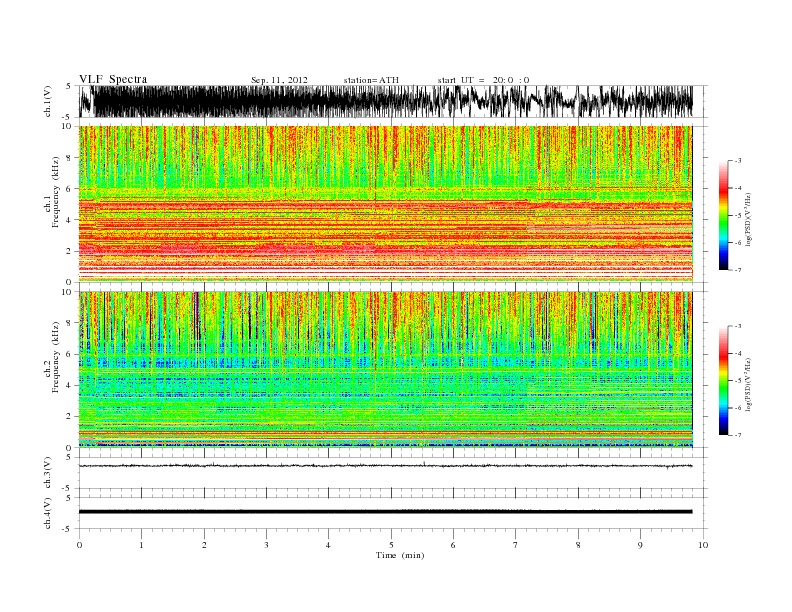Click the 'ch.1(V)' waveform axis label
This screenshot has width=792, height=612.
click(48, 101)
